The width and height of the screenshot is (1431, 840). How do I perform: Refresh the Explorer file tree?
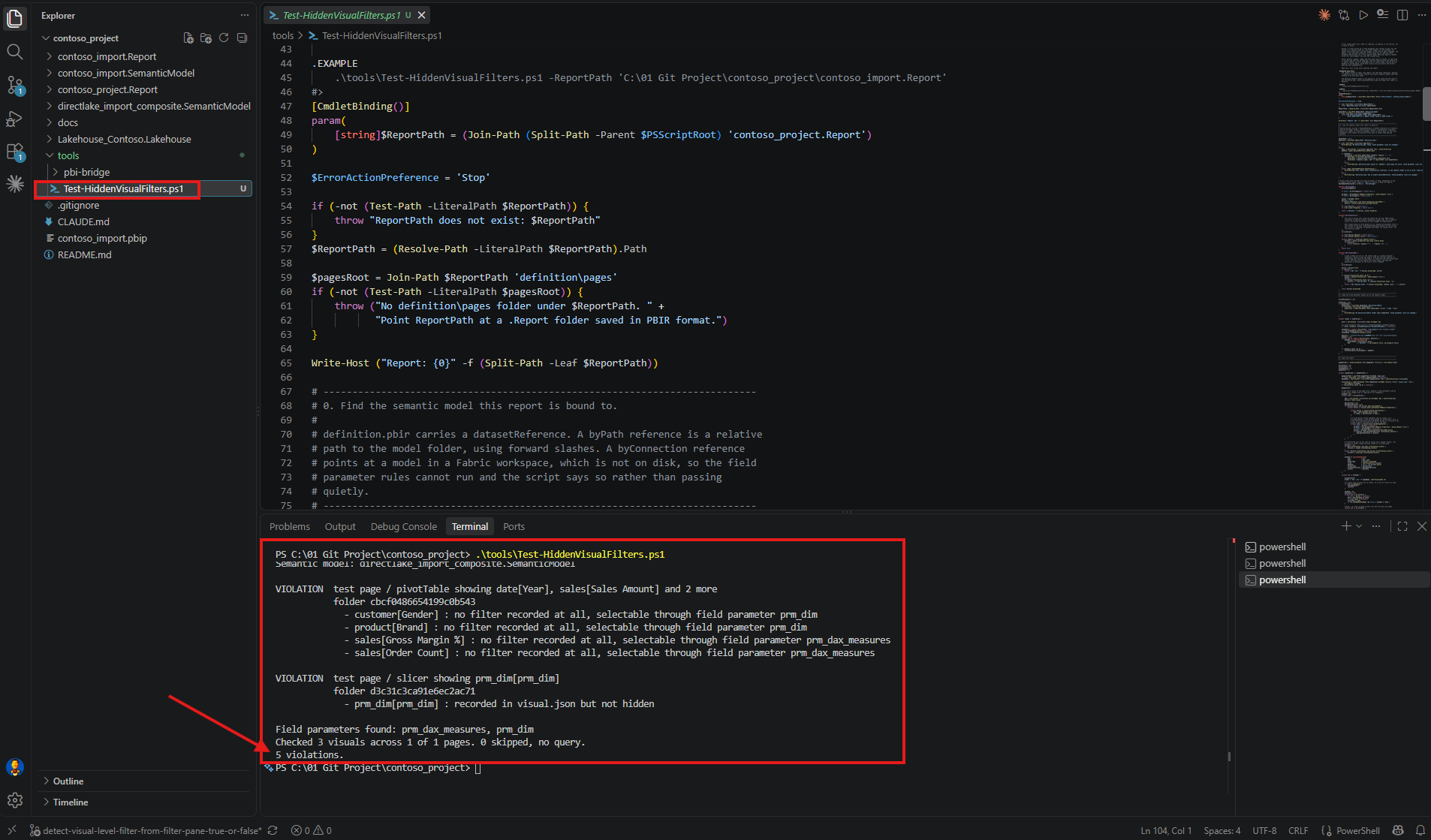224,38
